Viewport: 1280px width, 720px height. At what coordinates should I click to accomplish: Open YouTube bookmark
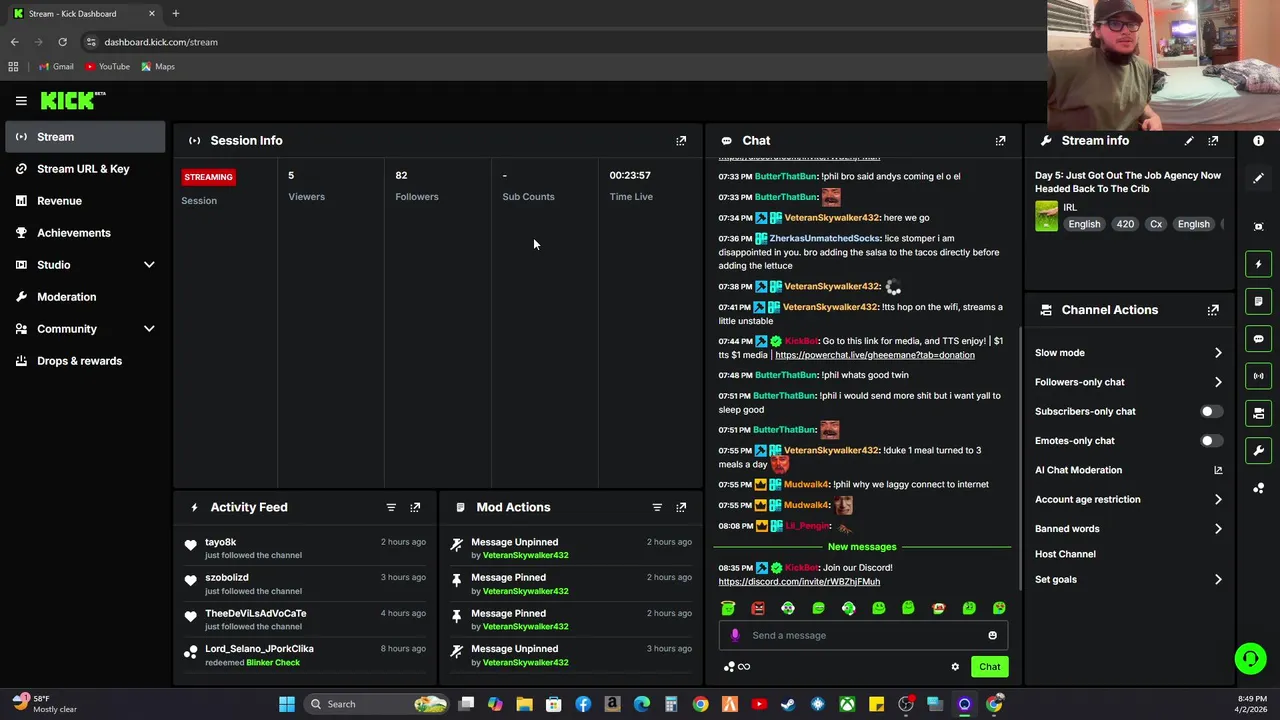pyautogui.click(x=107, y=67)
